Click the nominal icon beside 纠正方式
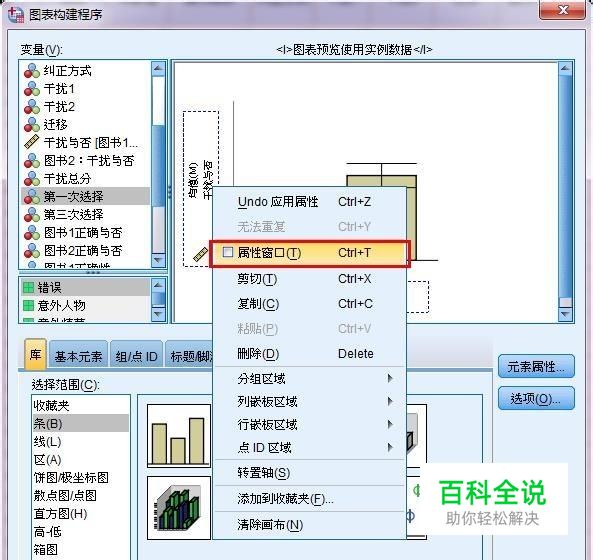 32,71
